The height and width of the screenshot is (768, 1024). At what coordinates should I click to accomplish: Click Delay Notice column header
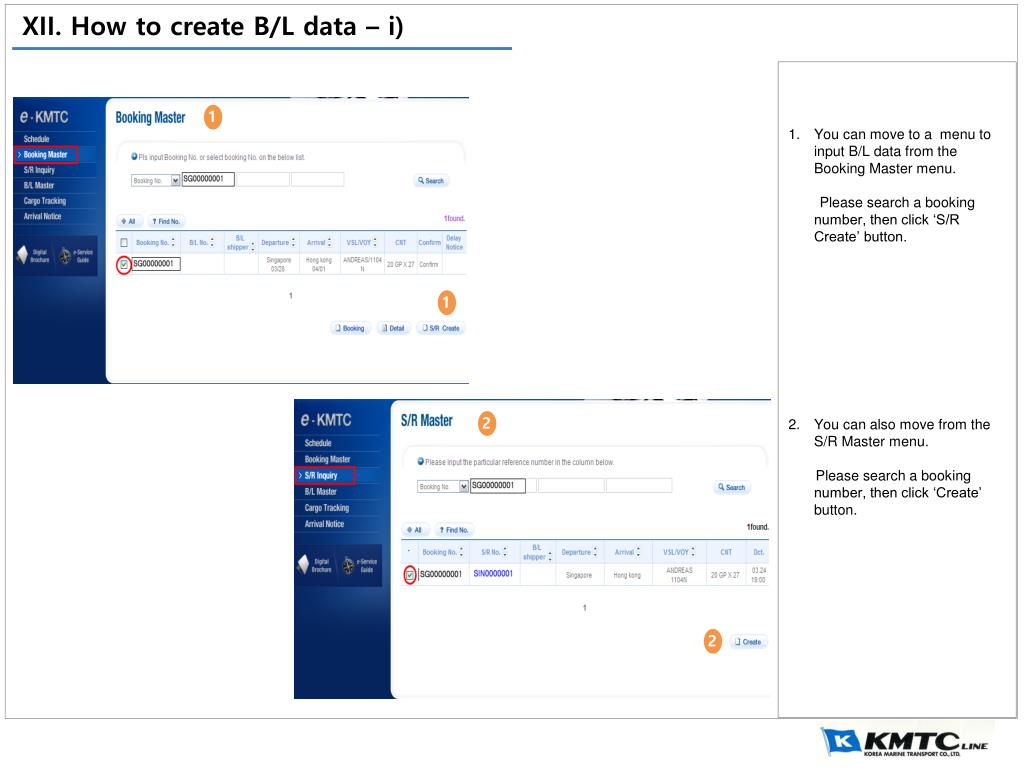pos(454,243)
